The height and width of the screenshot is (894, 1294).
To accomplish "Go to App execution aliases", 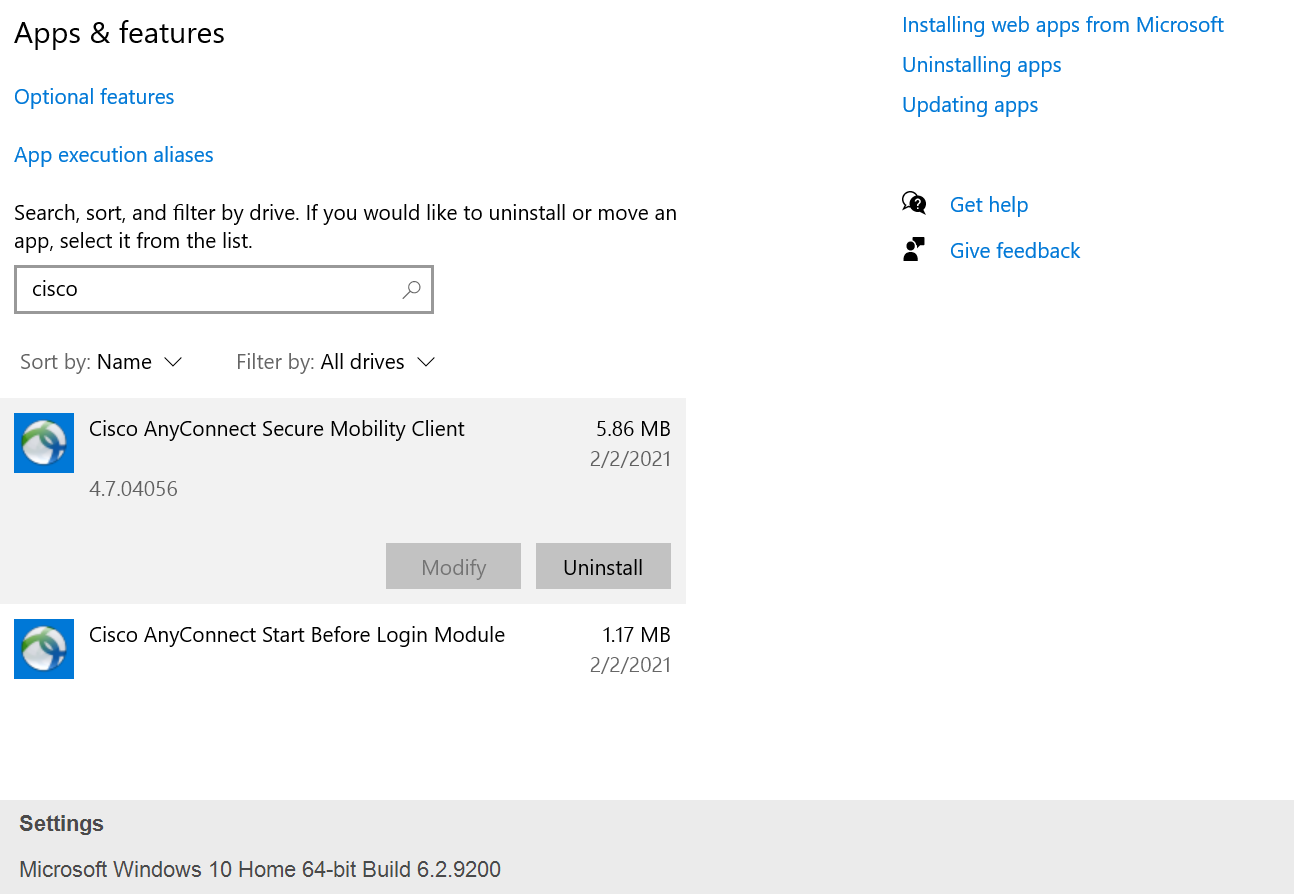I will (114, 155).
